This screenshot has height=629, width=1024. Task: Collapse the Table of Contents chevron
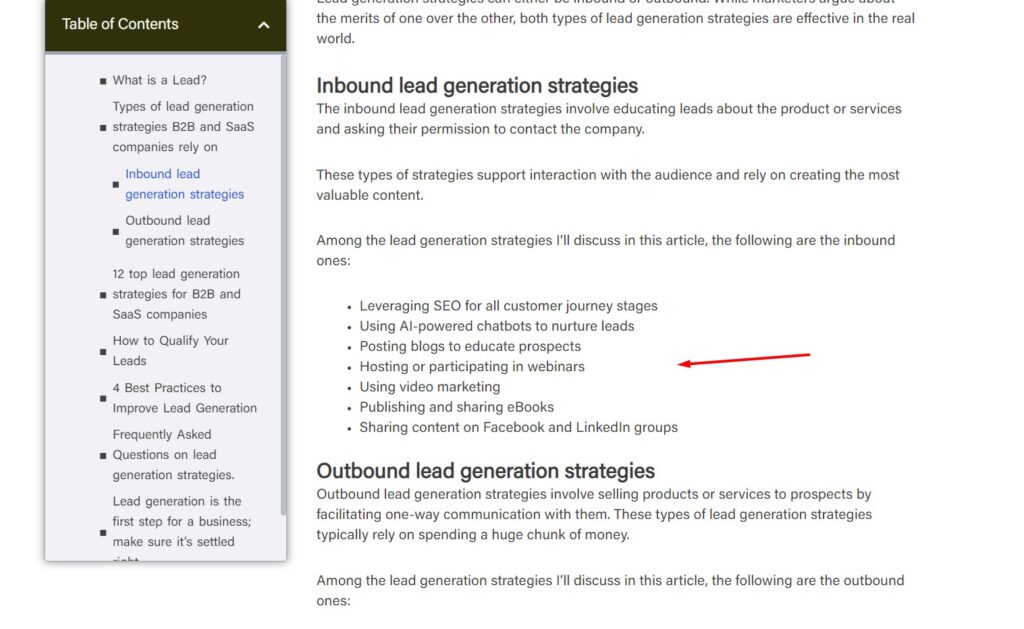coord(264,25)
